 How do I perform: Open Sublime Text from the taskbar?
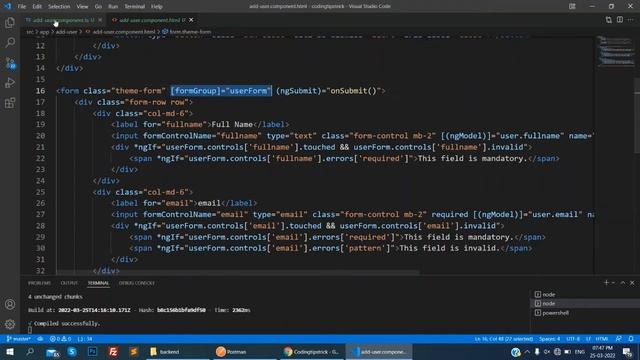[133, 351]
